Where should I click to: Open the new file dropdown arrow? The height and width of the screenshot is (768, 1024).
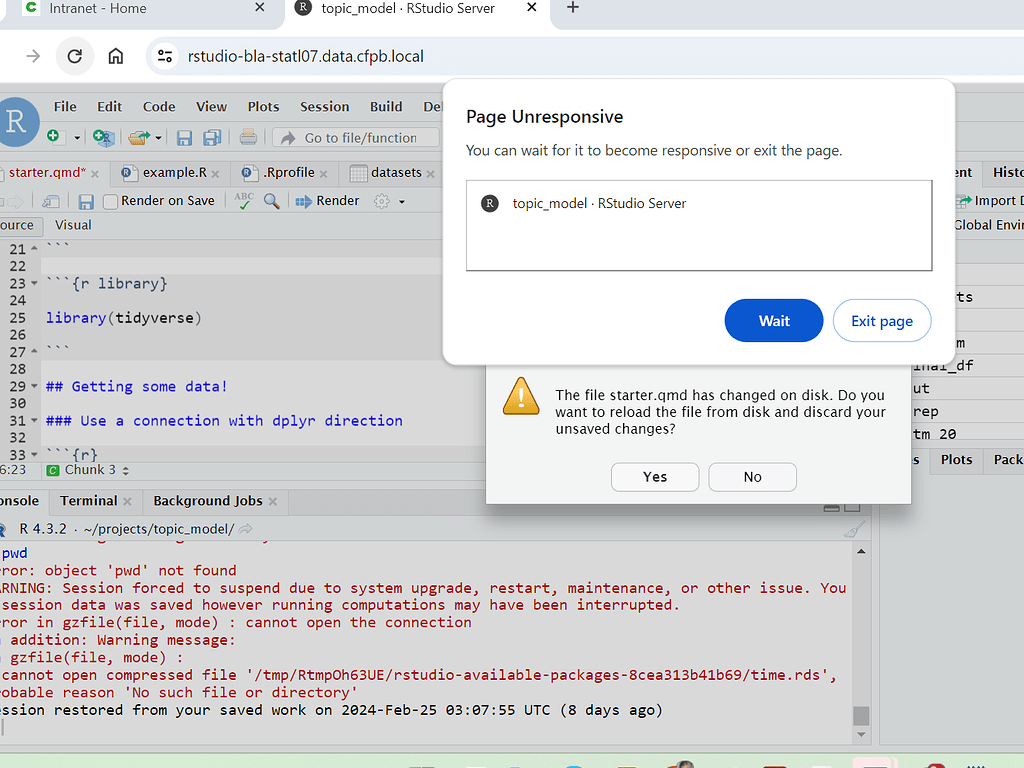pos(76,137)
